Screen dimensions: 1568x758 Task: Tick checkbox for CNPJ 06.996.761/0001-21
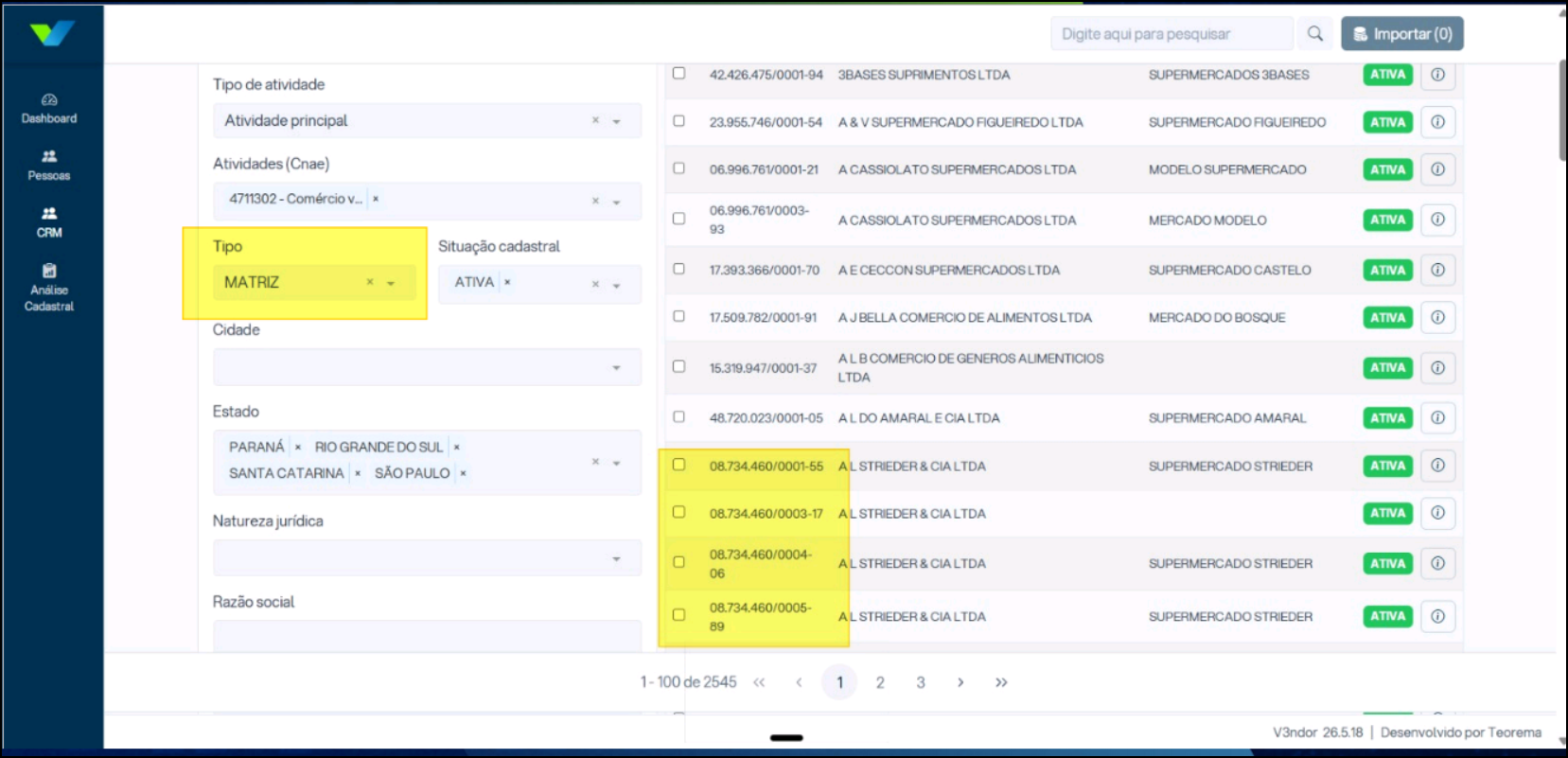(x=678, y=168)
